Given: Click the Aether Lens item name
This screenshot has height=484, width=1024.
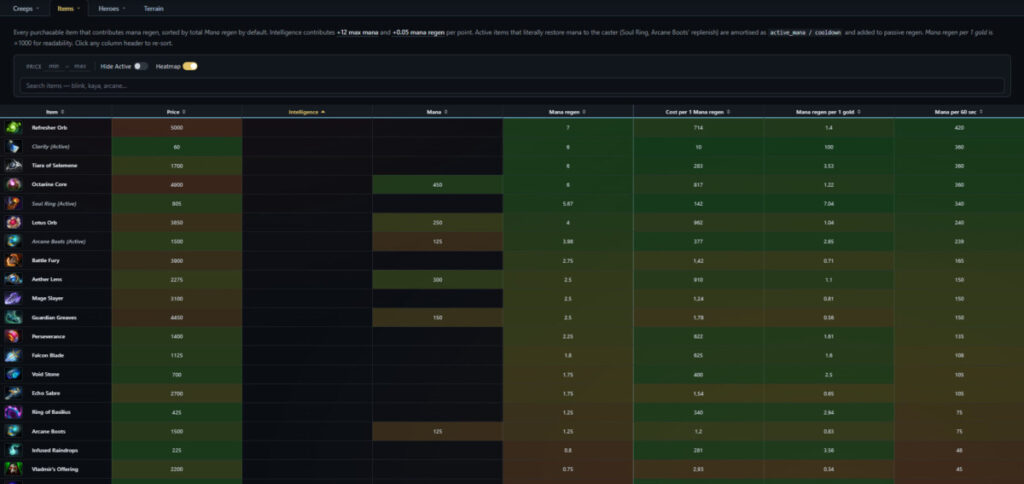Looking at the screenshot, I should [x=47, y=279].
